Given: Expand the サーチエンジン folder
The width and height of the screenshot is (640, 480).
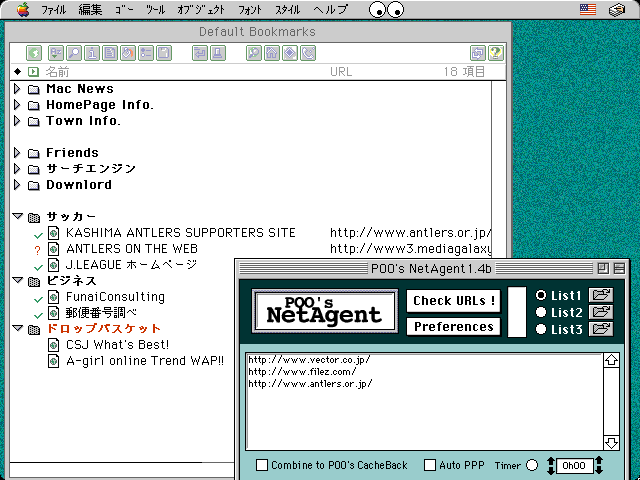Looking at the screenshot, I should [x=17, y=169].
